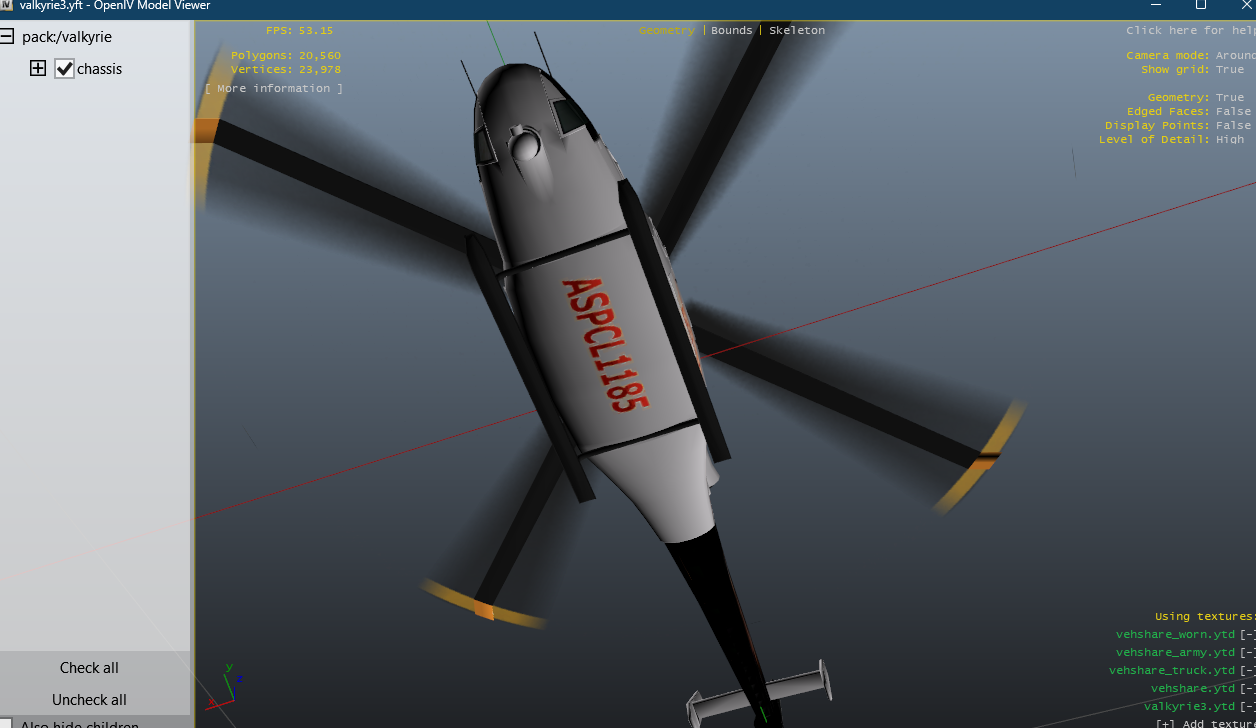
Task: Collapse the pack:/valkyrie tree node
Action: point(7,37)
